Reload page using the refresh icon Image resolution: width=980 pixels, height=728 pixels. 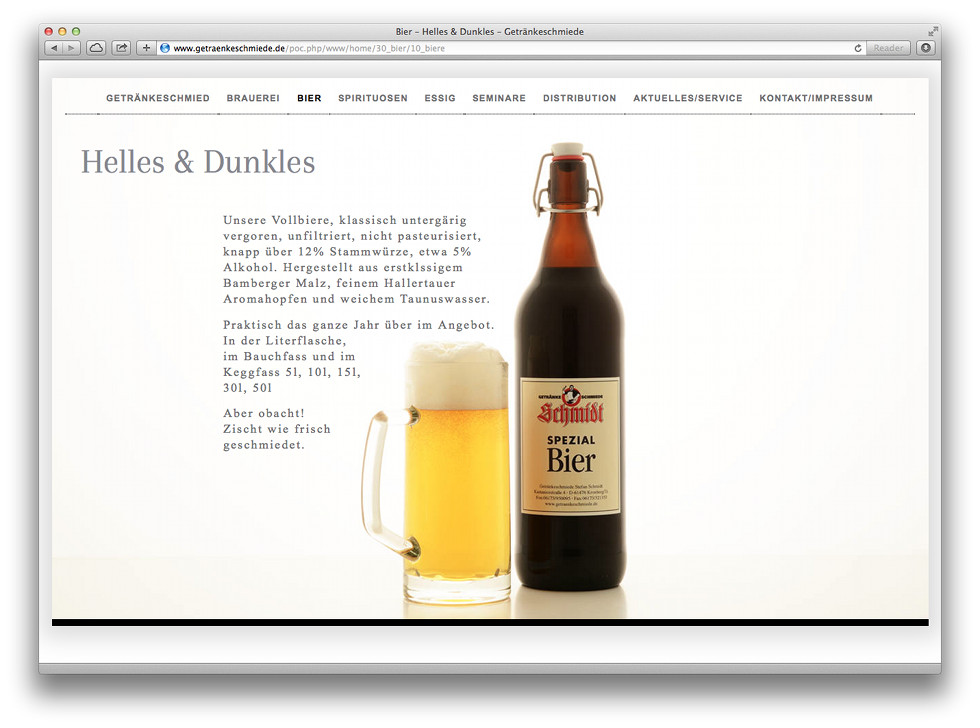click(858, 48)
